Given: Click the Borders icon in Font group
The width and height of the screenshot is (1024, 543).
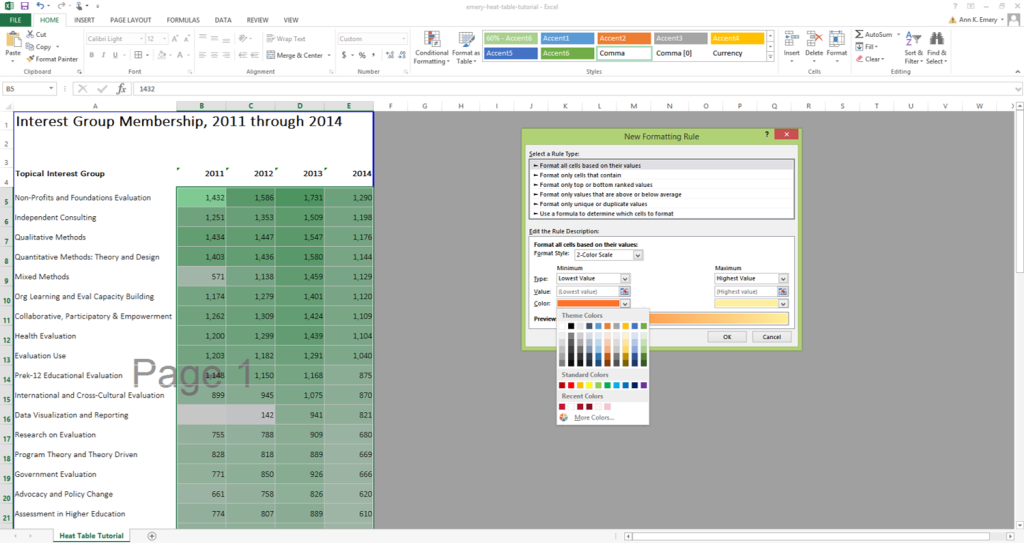Looking at the screenshot, I should click(x=138, y=55).
